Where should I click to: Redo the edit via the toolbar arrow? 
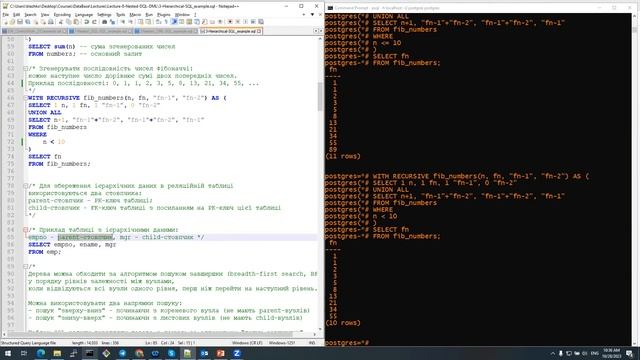[94, 22]
